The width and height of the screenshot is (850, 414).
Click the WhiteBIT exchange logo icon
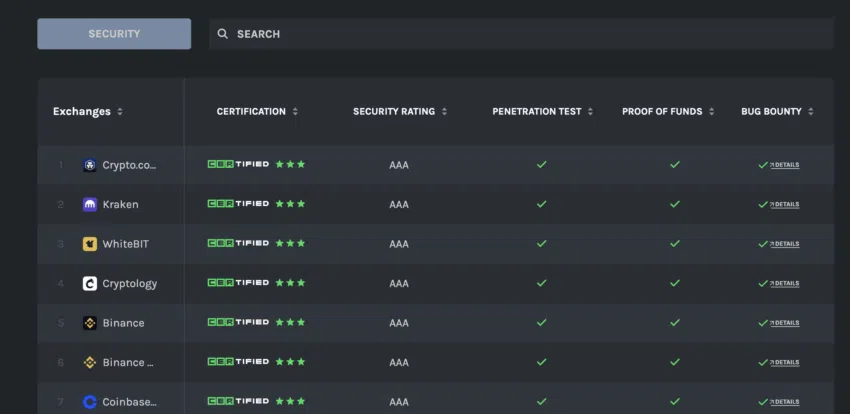pyautogui.click(x=90, y=244)
